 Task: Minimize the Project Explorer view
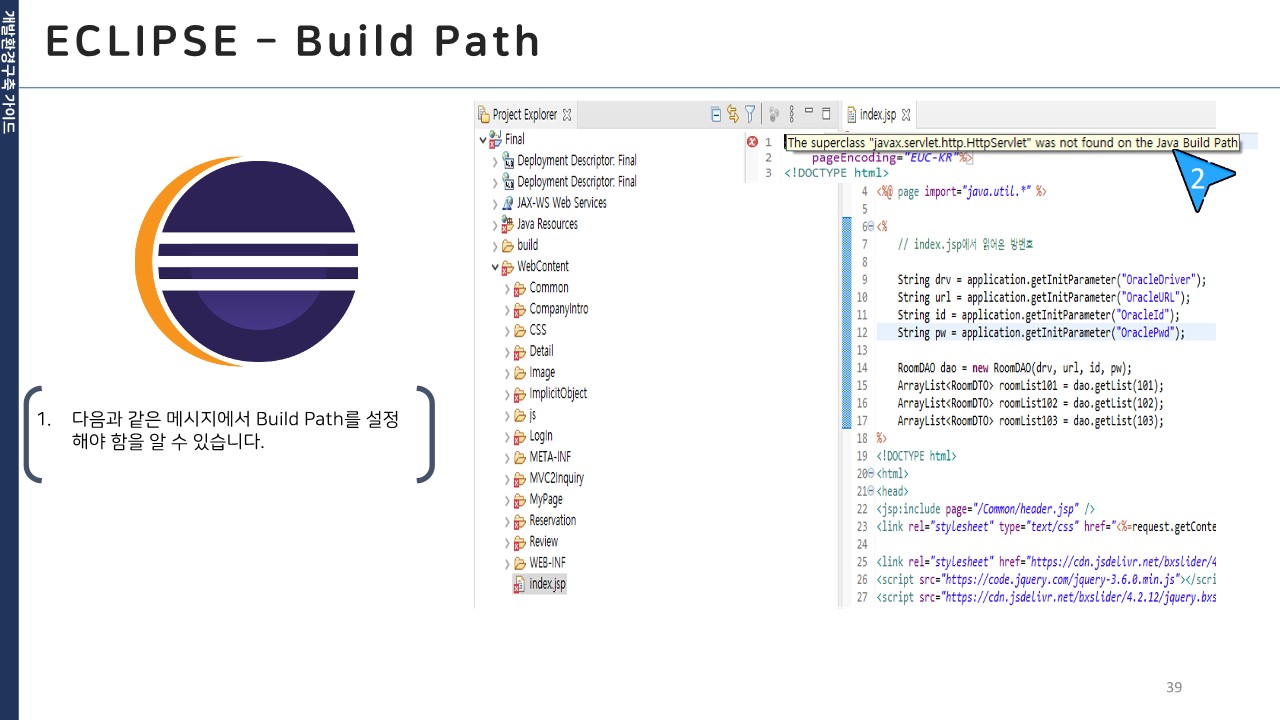[x=810, y=112]
